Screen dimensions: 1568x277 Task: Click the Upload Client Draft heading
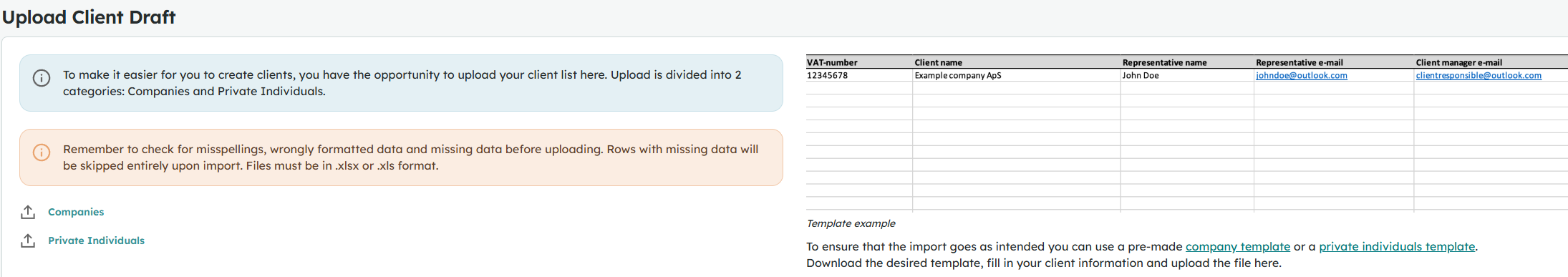tap(89, 17)
